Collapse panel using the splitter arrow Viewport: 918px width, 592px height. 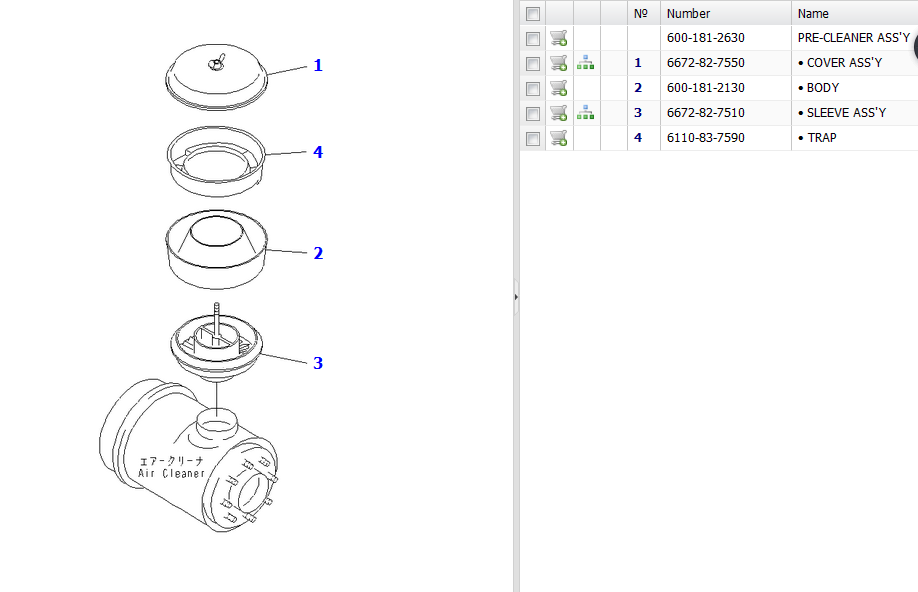coord(516,296)
